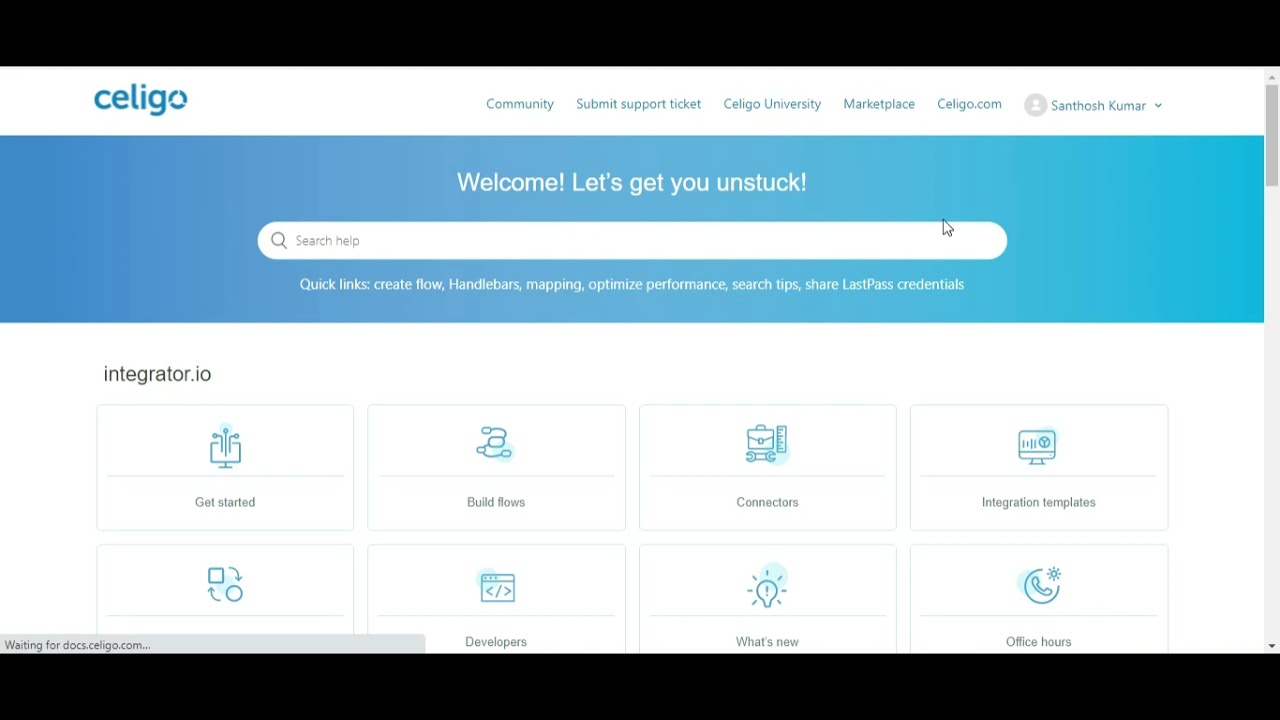The image size is (1280, 720).
Task: Click the scrollbar down arrow
Action: click(x=1272, y=646)
